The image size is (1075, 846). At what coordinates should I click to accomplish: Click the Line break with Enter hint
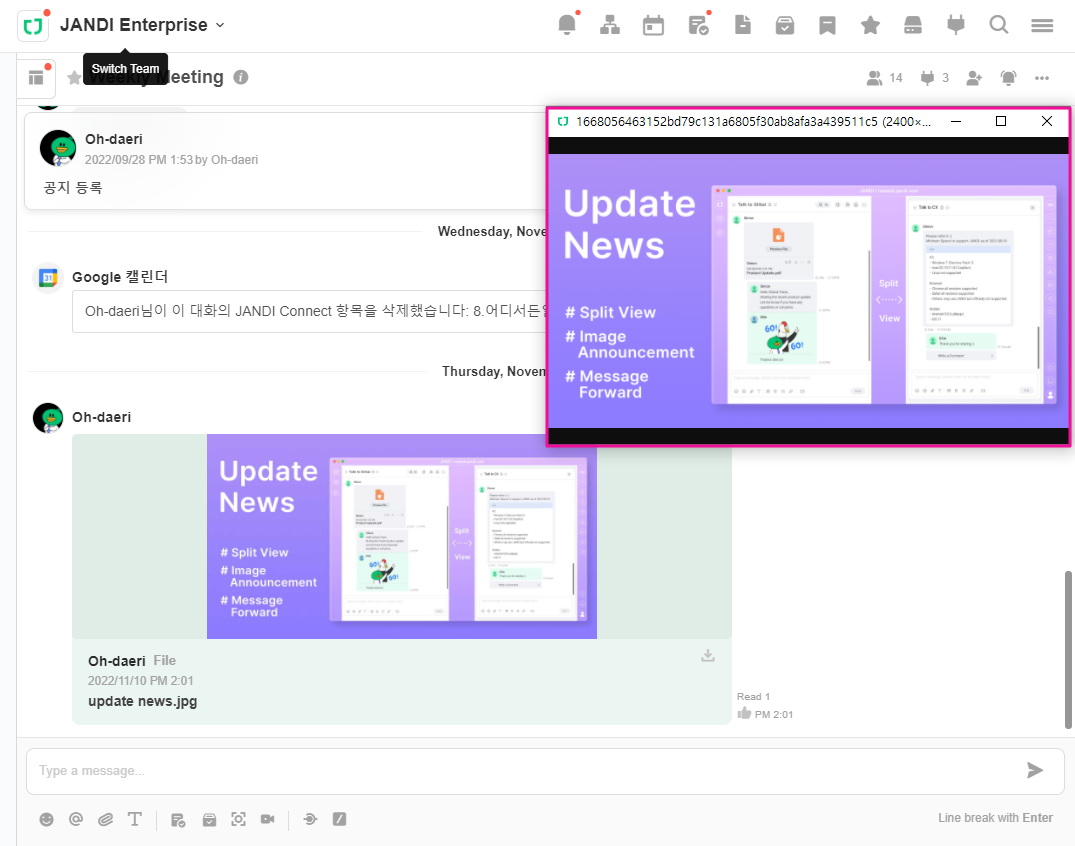pyautogui.click(x=995, y=818)
